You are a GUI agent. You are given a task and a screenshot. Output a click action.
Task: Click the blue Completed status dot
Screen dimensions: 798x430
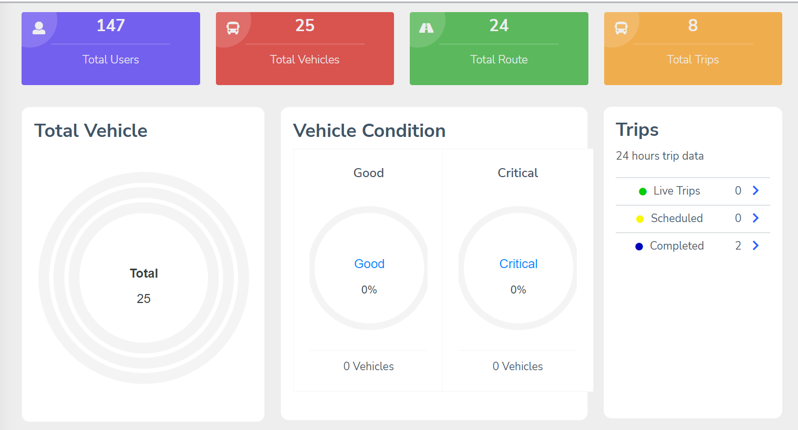[639, 247]
